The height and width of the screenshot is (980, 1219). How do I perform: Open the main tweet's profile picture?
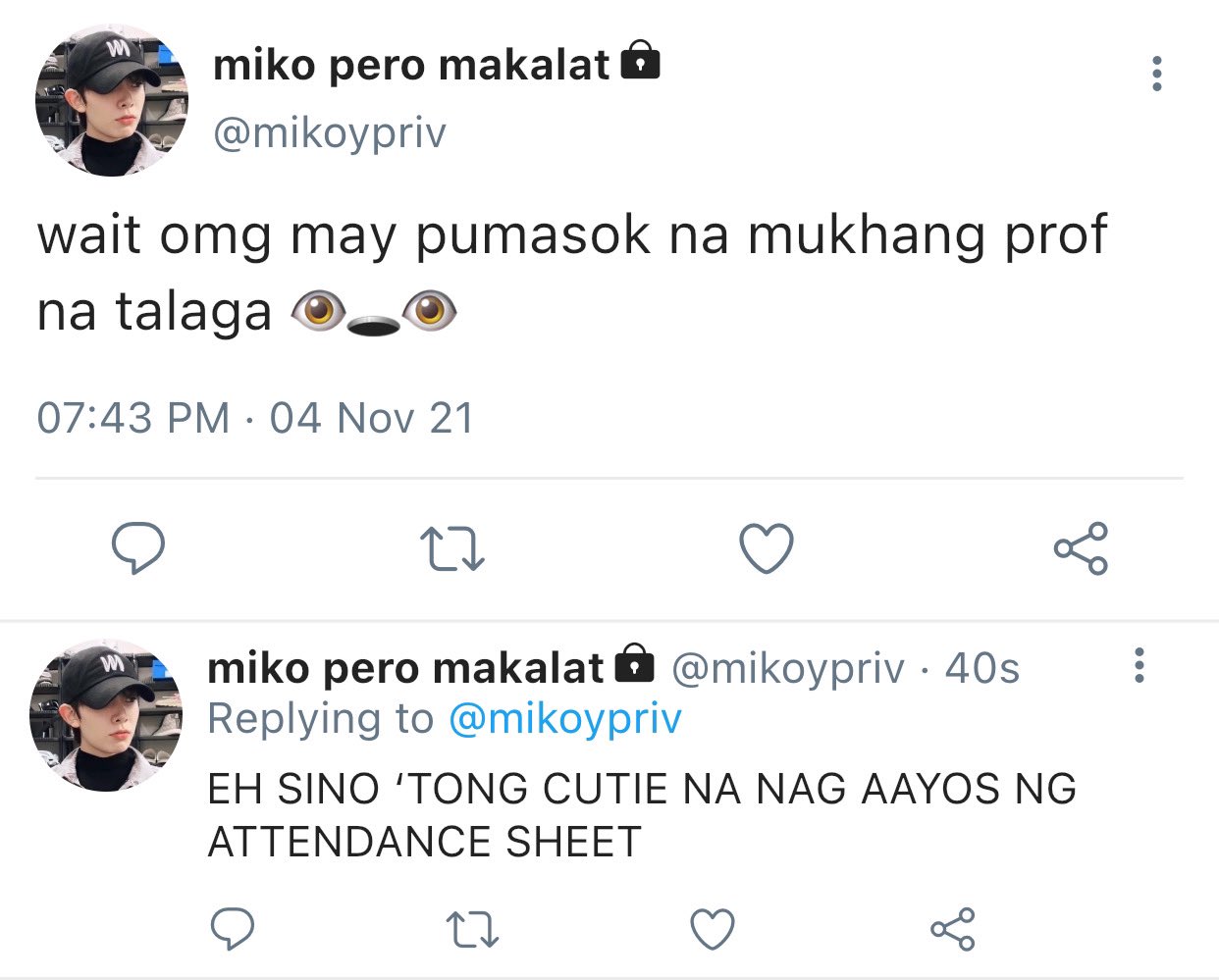point(111,100)
